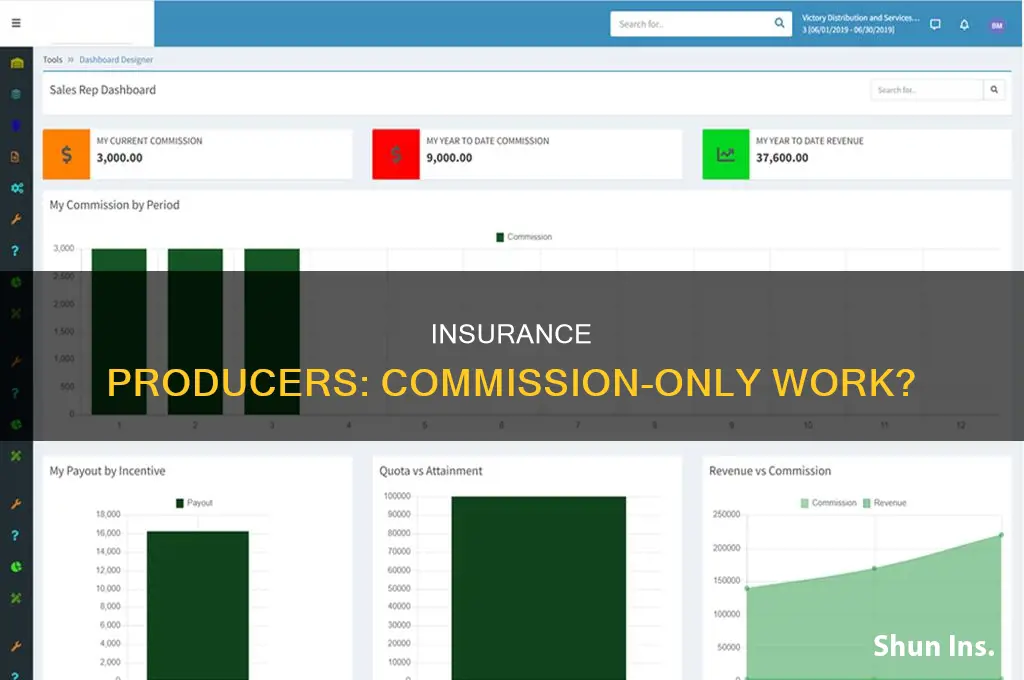Click the 3,000.00 current commission value
Viewport: 1024px width, 680px height.
(x=120, y=157)
